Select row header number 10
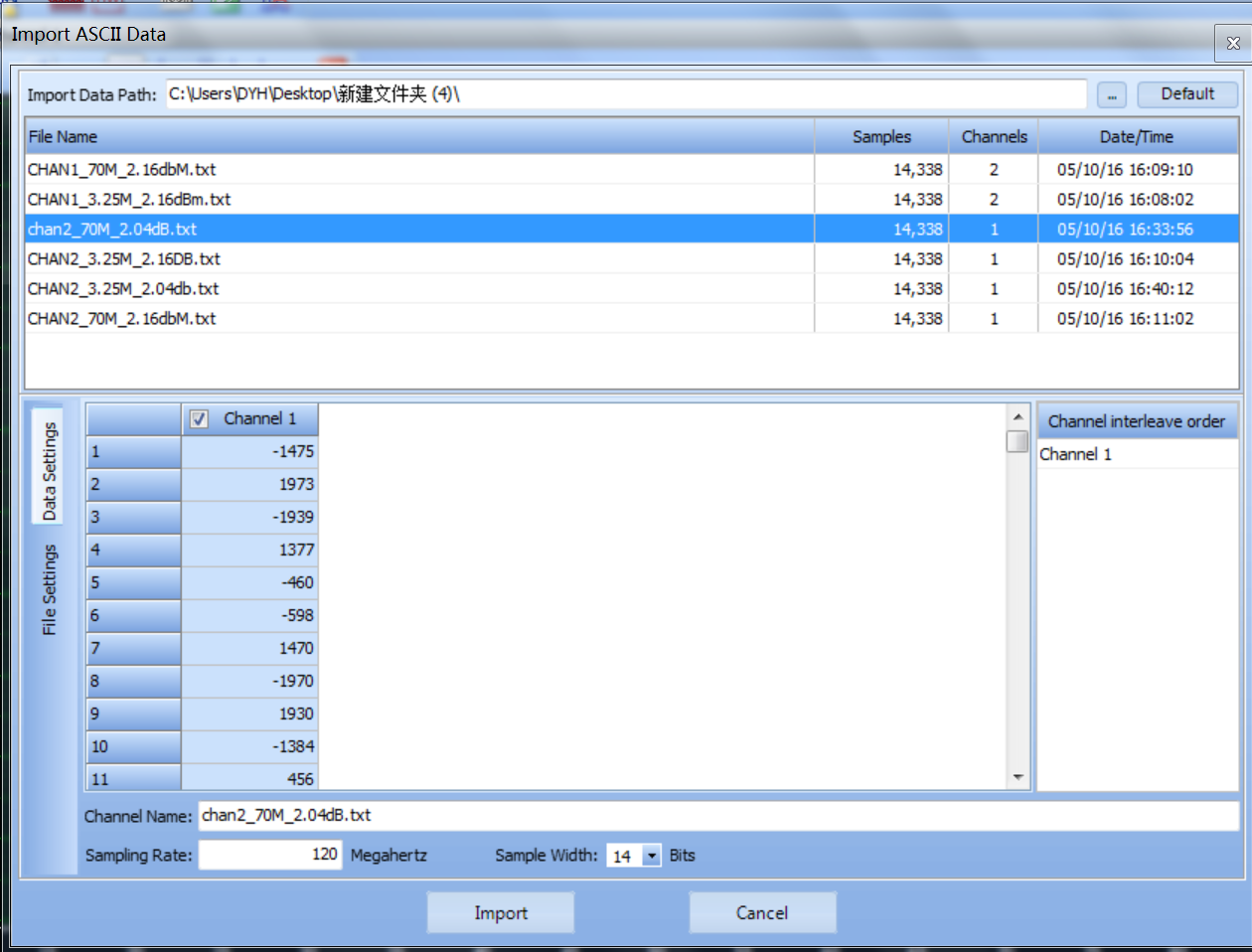Viewport: 1252px width, 952px height. click(134, 747)
